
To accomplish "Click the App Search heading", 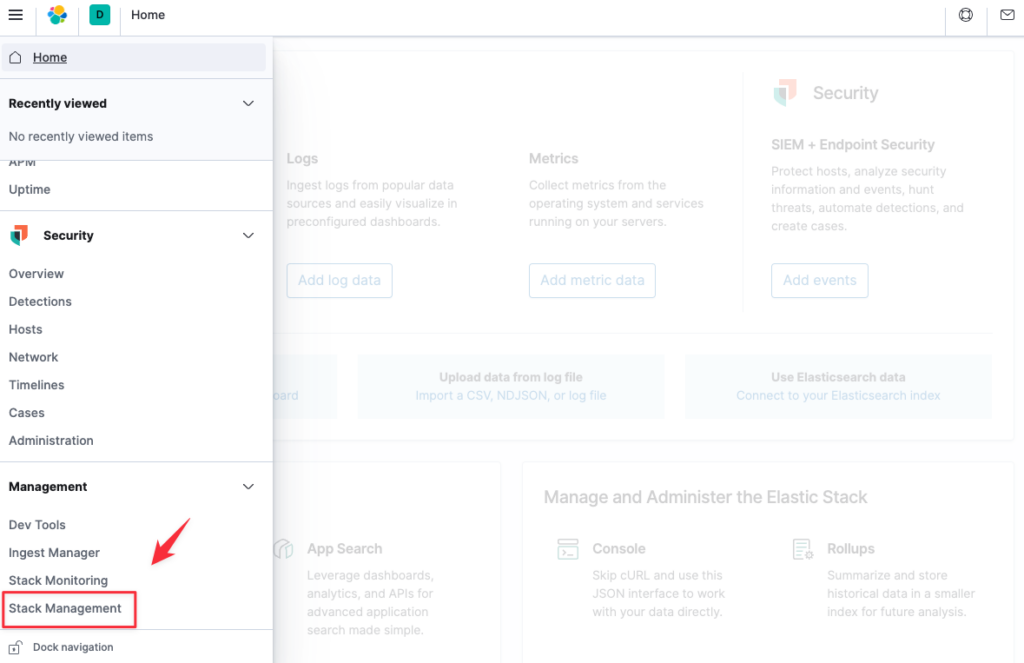I will [345, 549].
